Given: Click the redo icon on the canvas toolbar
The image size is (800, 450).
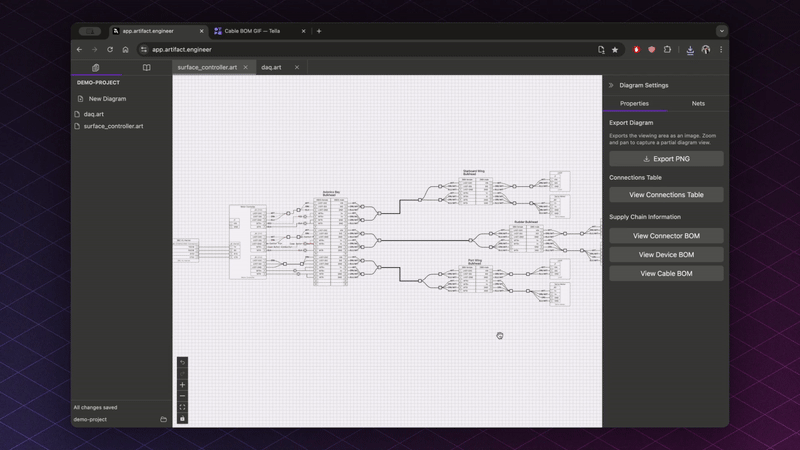Looking at the screenshot, I should (x=182, y=373).
